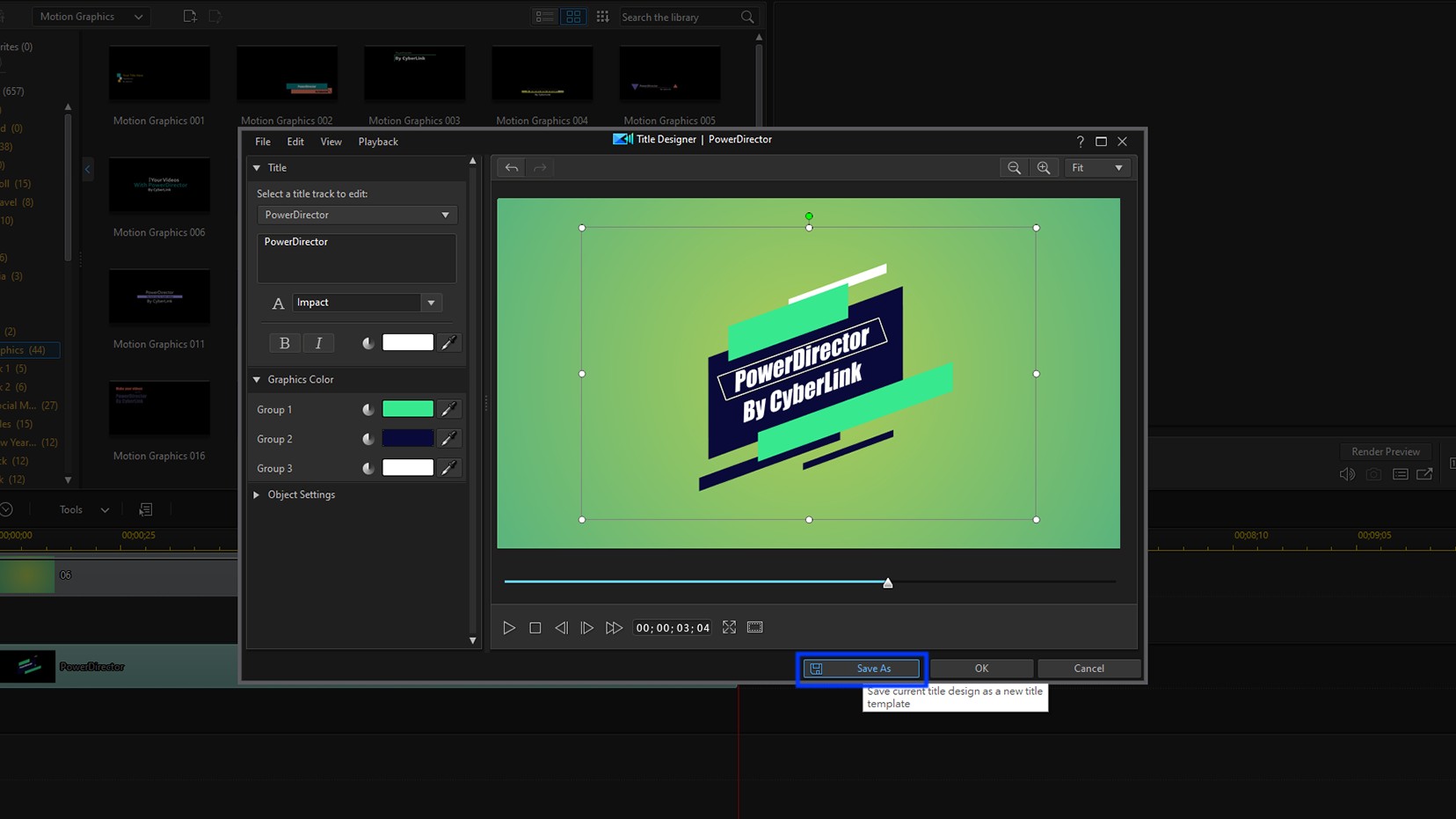Toggle full screen preview icon
The height and width of the screenshot is (819, 1456).
pyautogui.click(x=729, y=627)
